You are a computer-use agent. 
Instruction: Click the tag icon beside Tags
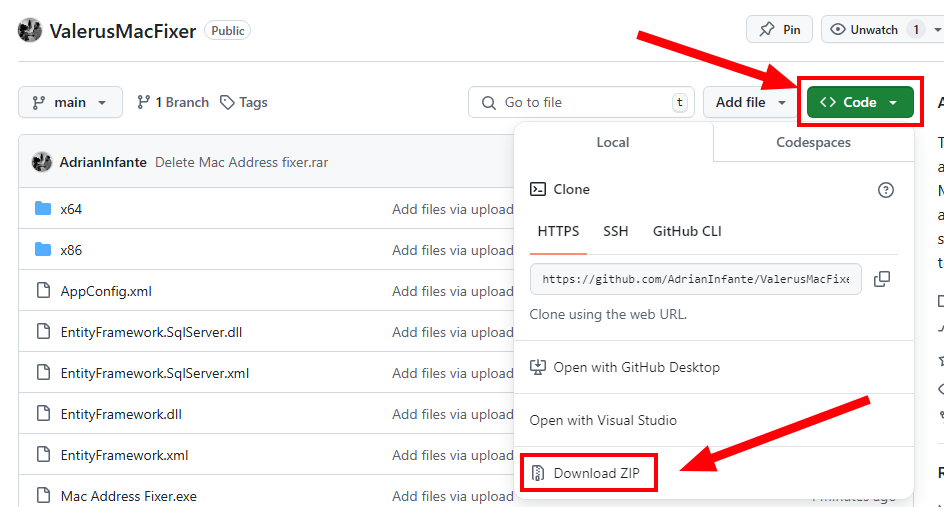[227, 102]
